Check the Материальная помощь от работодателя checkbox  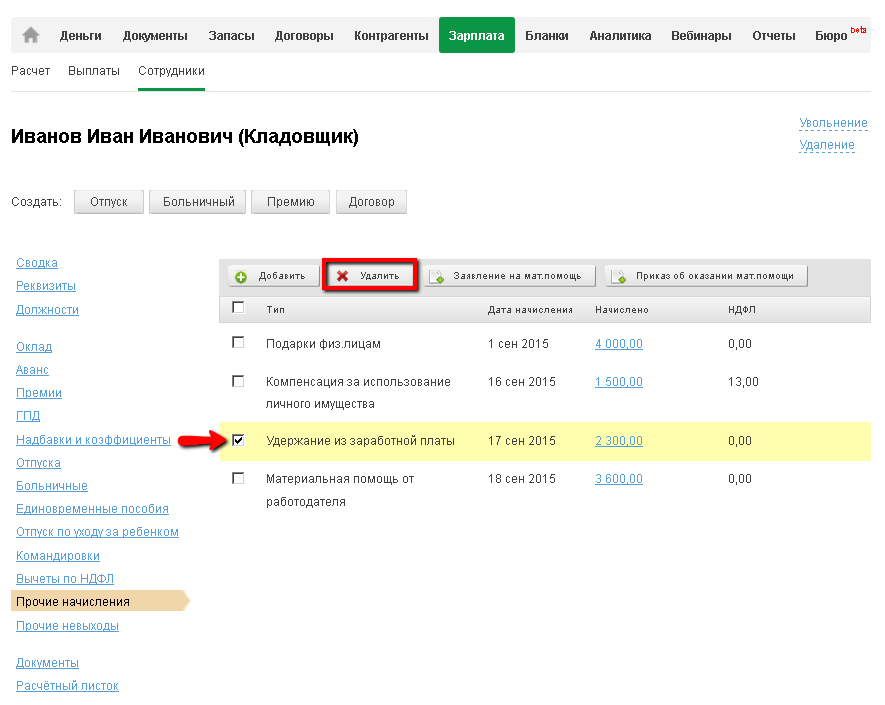[x=238, y=479]
